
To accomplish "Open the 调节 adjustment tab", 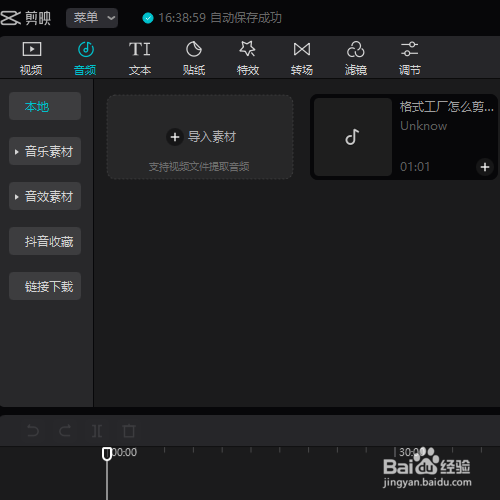I will coord(410,58).
